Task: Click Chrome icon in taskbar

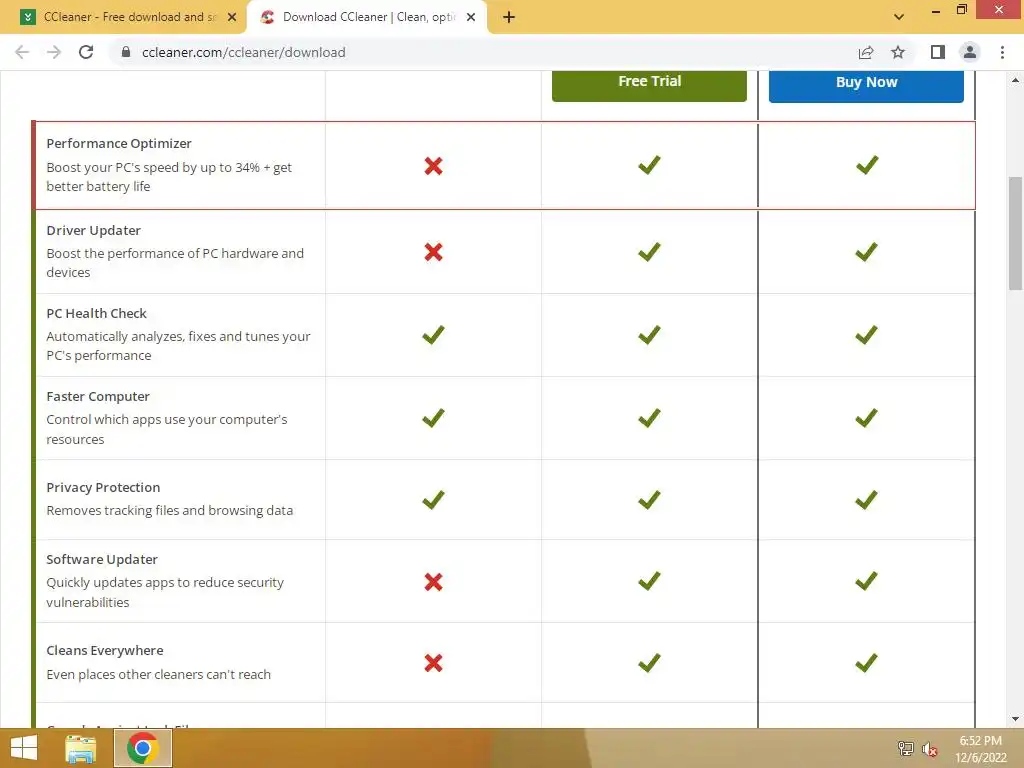Action: (x=143, y=748)
